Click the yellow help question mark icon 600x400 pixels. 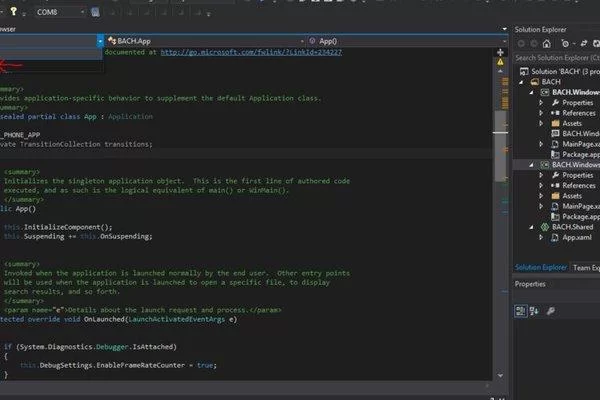tap(13, 11)
